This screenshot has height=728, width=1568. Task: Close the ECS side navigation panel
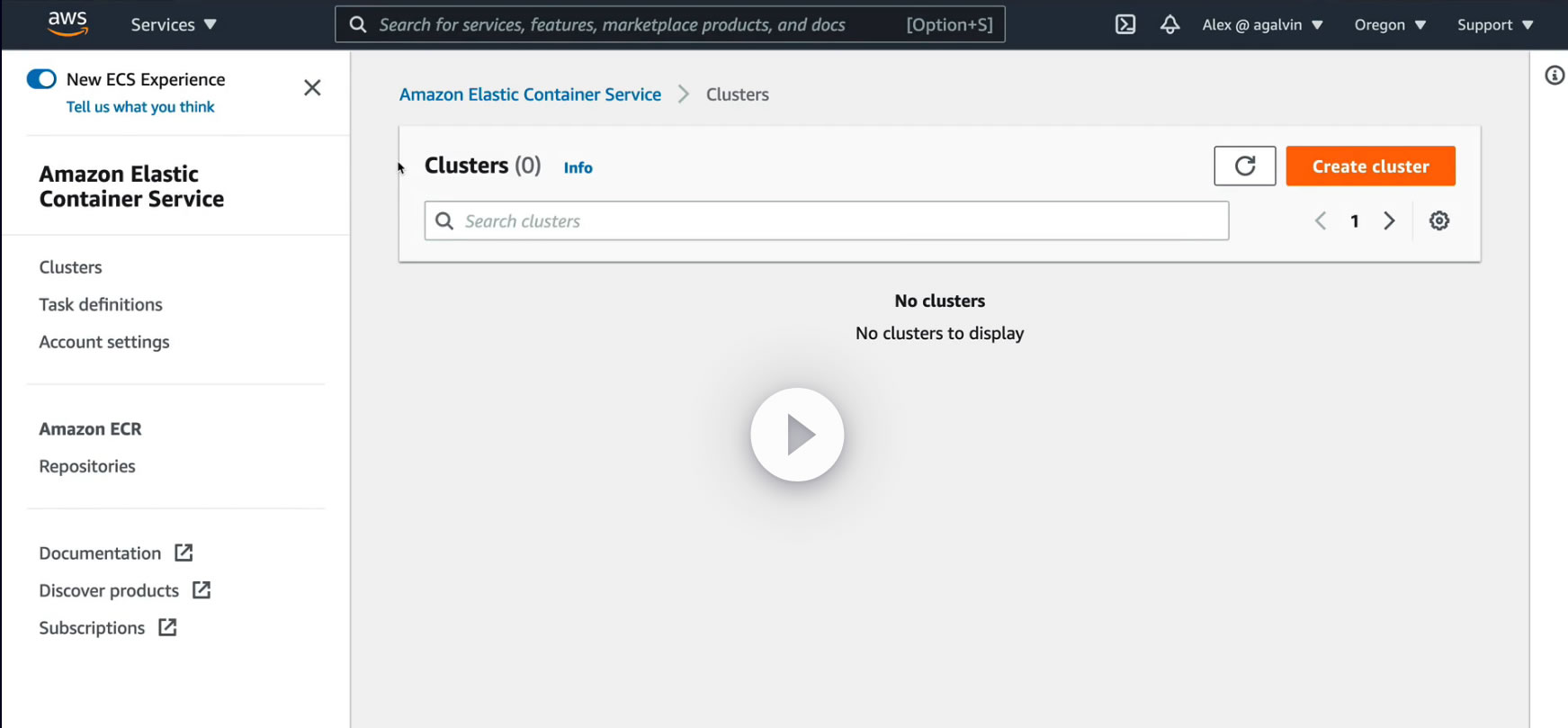(312, 87)
